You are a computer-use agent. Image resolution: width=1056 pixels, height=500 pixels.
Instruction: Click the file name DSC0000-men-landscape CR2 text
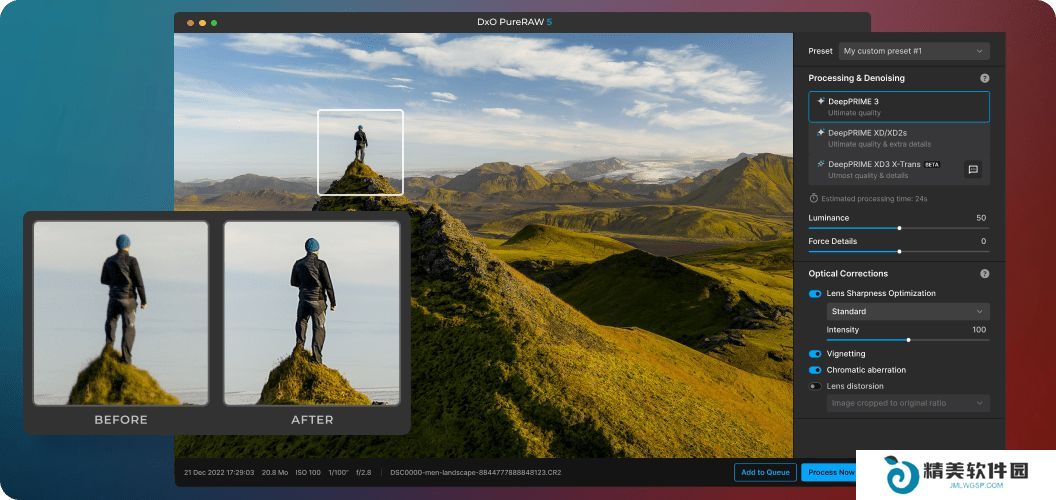(x=475, y=472)
